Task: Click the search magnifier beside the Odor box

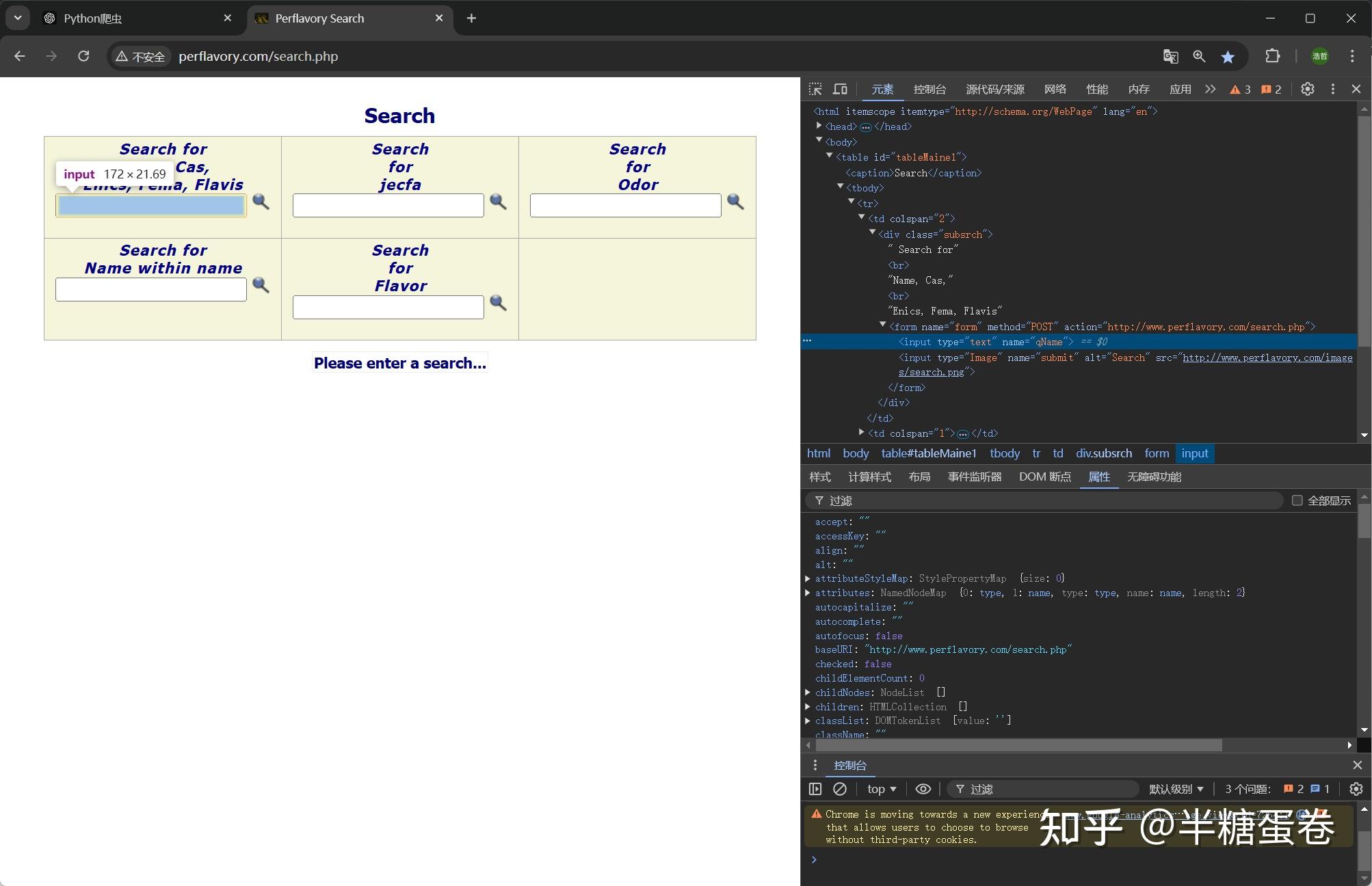Action: coord(735,202)
